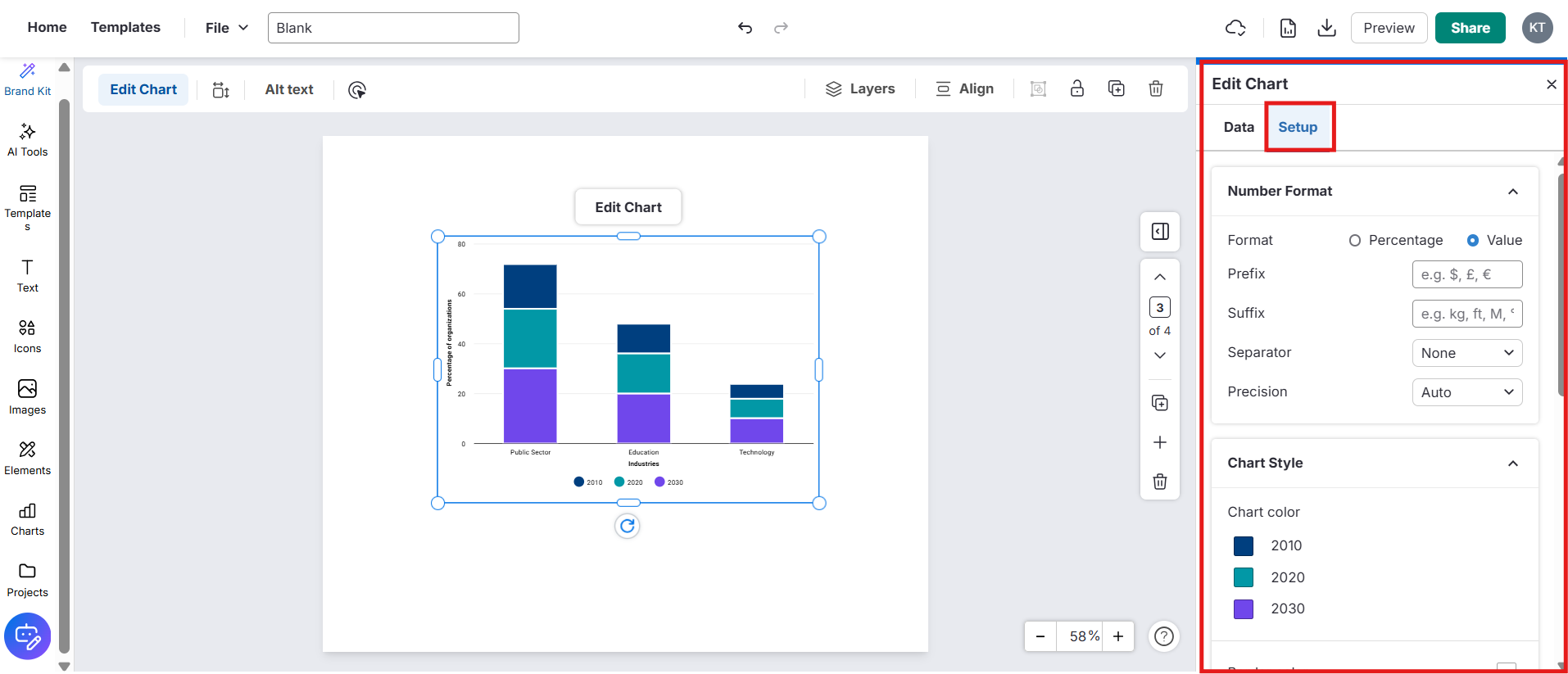
Task: Add a new page with plus icon
Action: (1159, 442)
